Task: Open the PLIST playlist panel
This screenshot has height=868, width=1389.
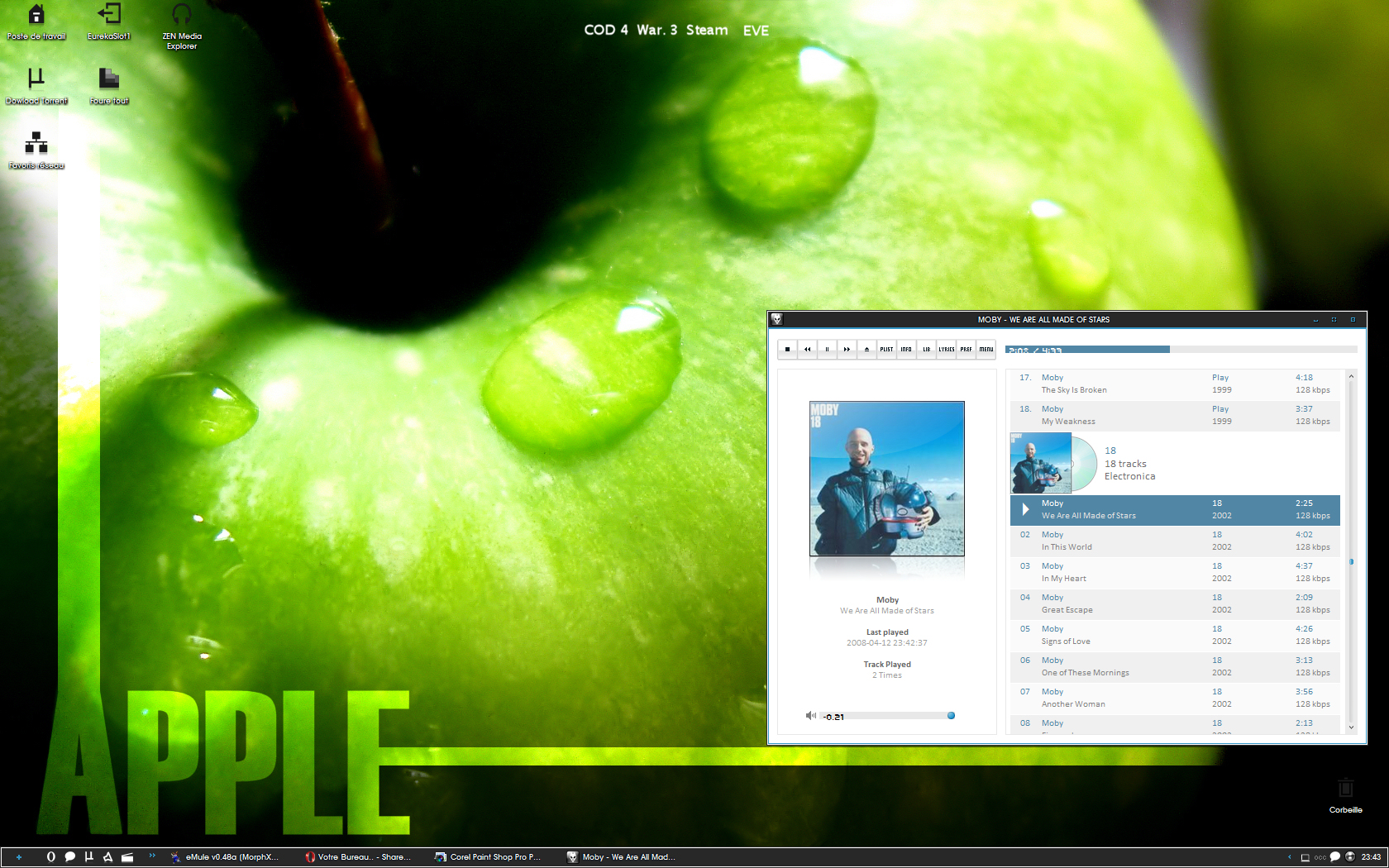Action: point(886,349)
